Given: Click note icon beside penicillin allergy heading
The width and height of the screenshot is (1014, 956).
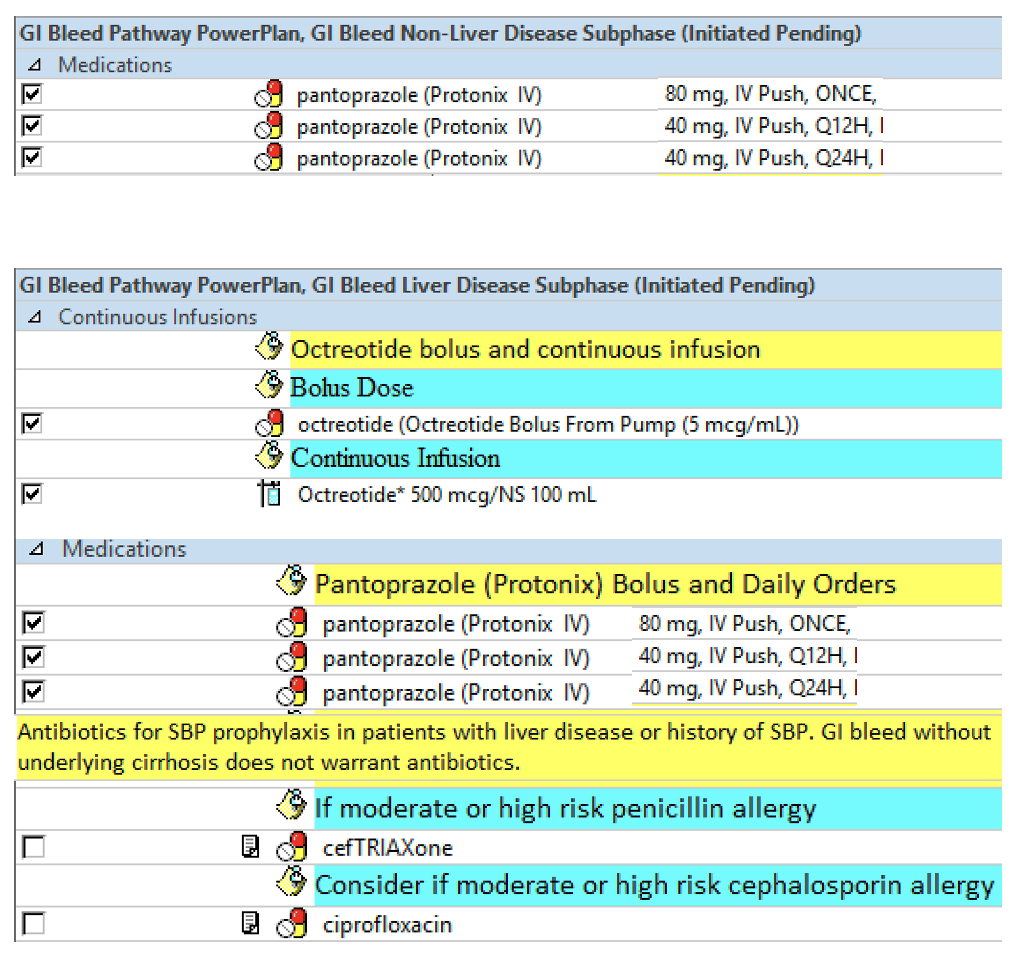Looking at the screenshot, I should click(293, 808).
